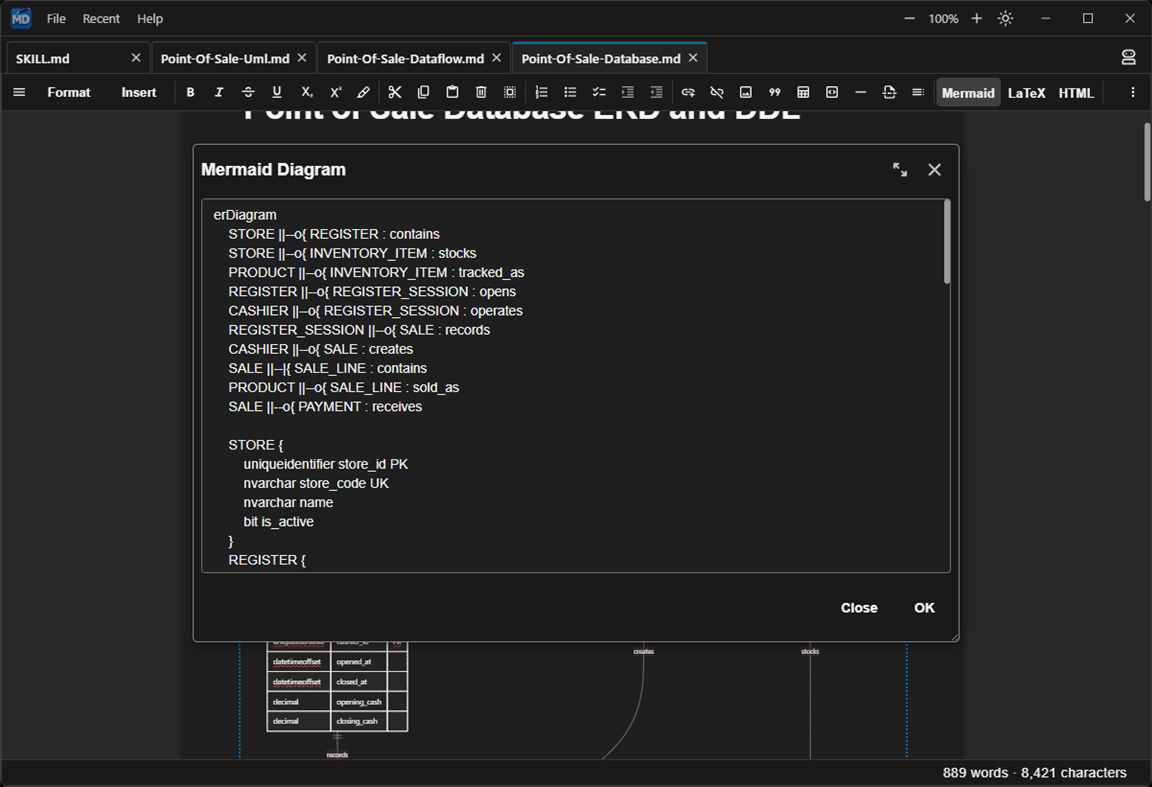This screenshot has height=787, width=1152.
Task: Insert a numbered list
Action: point(541,93)
